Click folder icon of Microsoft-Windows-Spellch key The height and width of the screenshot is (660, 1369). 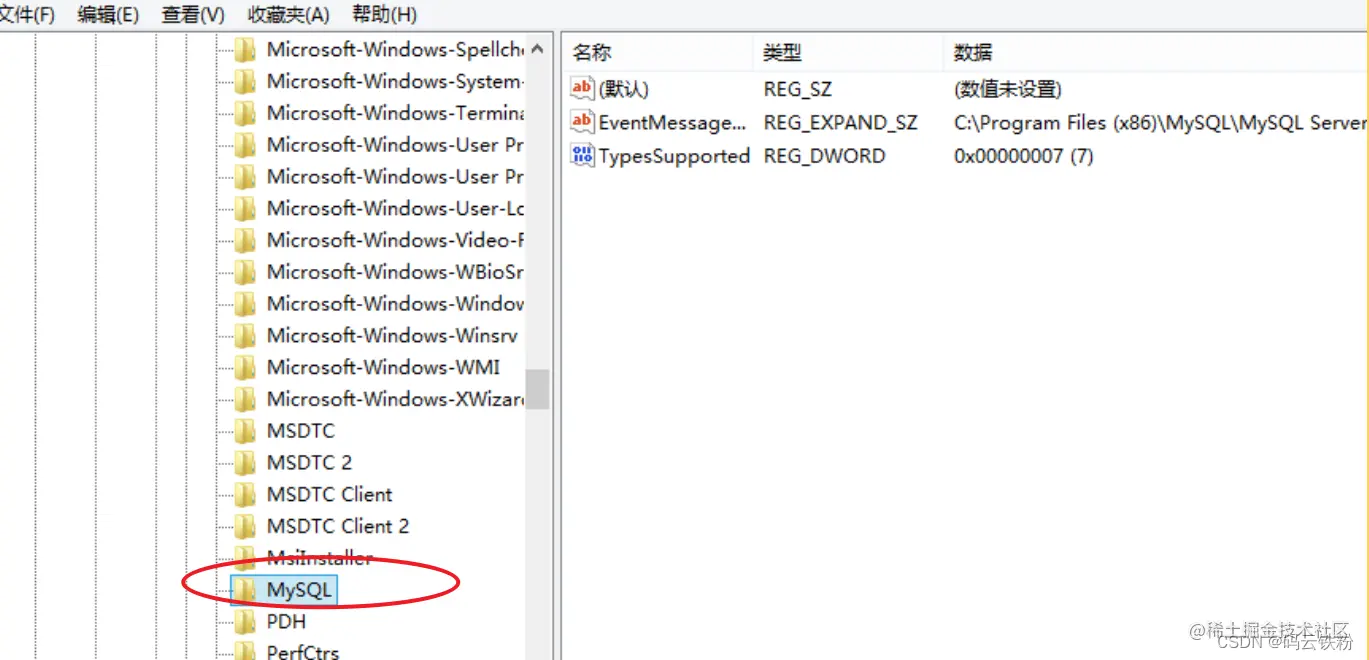244,50
